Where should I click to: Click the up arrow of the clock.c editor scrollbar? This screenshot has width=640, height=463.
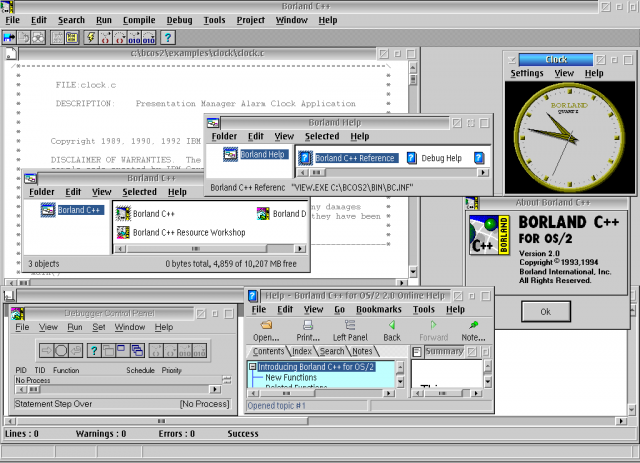(x=413, y=67)
